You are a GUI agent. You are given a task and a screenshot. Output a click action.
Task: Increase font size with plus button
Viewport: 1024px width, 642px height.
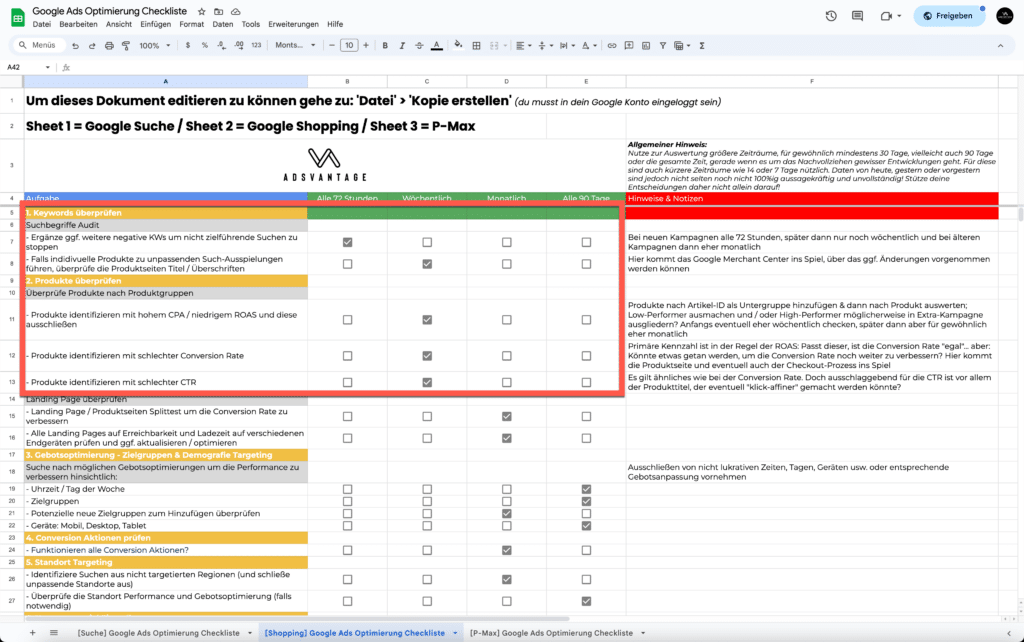(366, 46)
